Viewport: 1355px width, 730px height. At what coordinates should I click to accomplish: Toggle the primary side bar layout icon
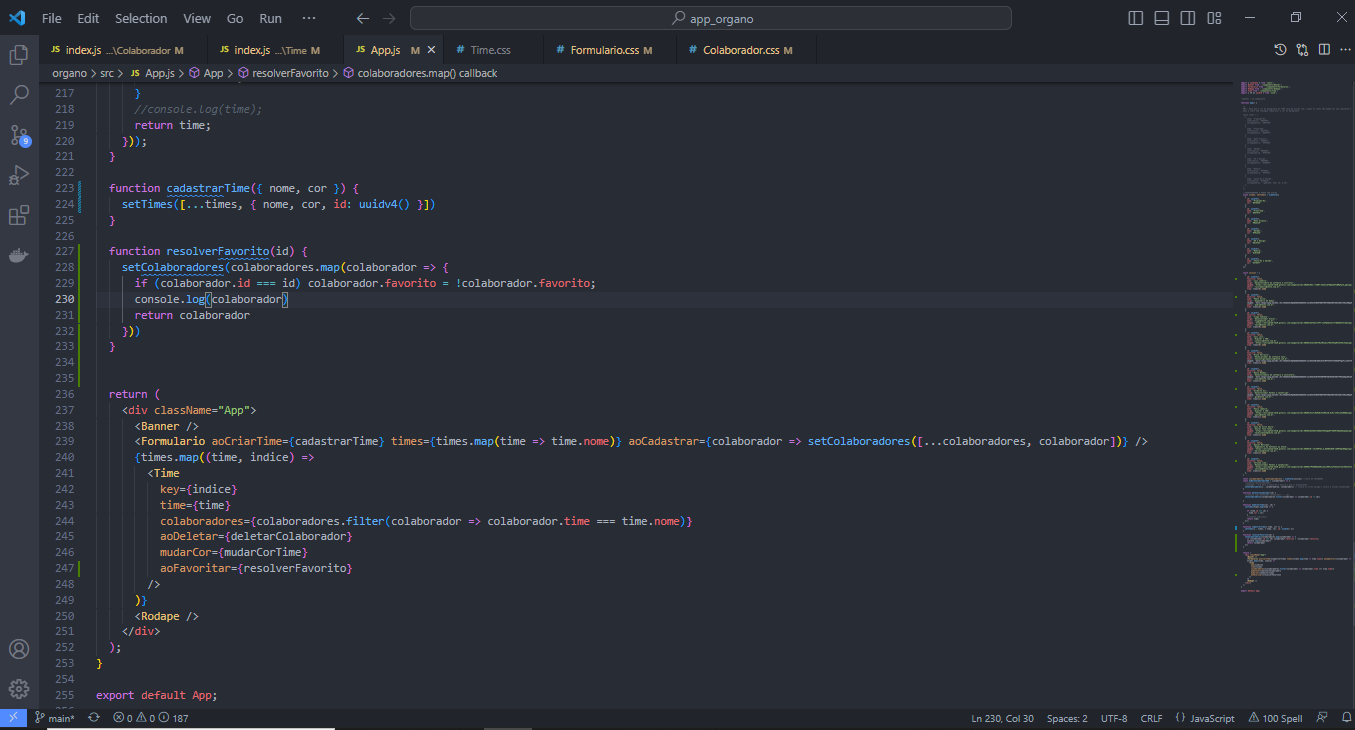coord(1136,18)
